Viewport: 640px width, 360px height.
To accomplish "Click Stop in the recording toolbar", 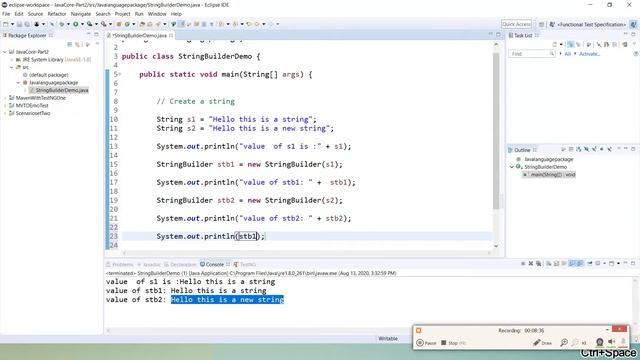I will coord(453,343).
